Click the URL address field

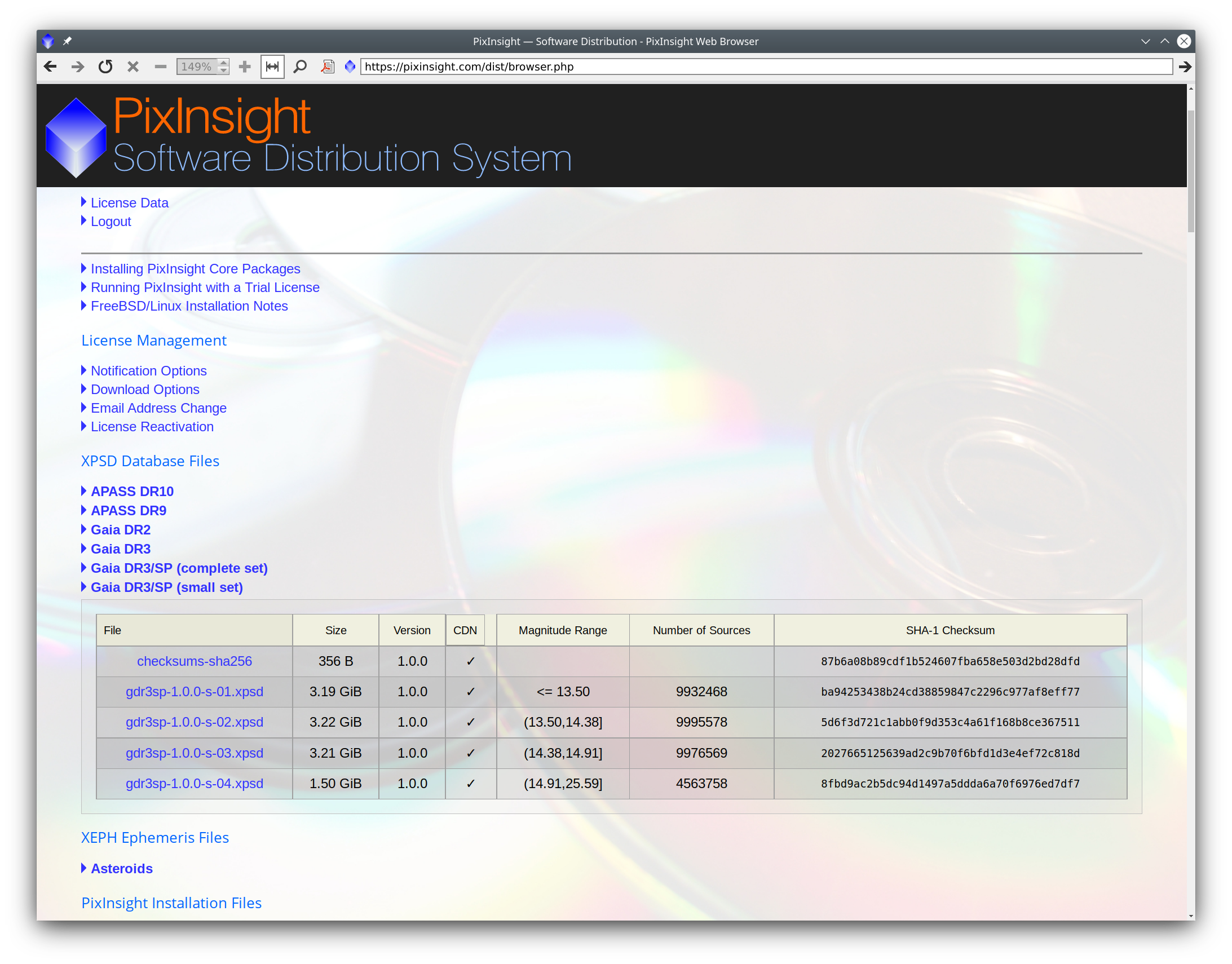(x=766, y=67)
